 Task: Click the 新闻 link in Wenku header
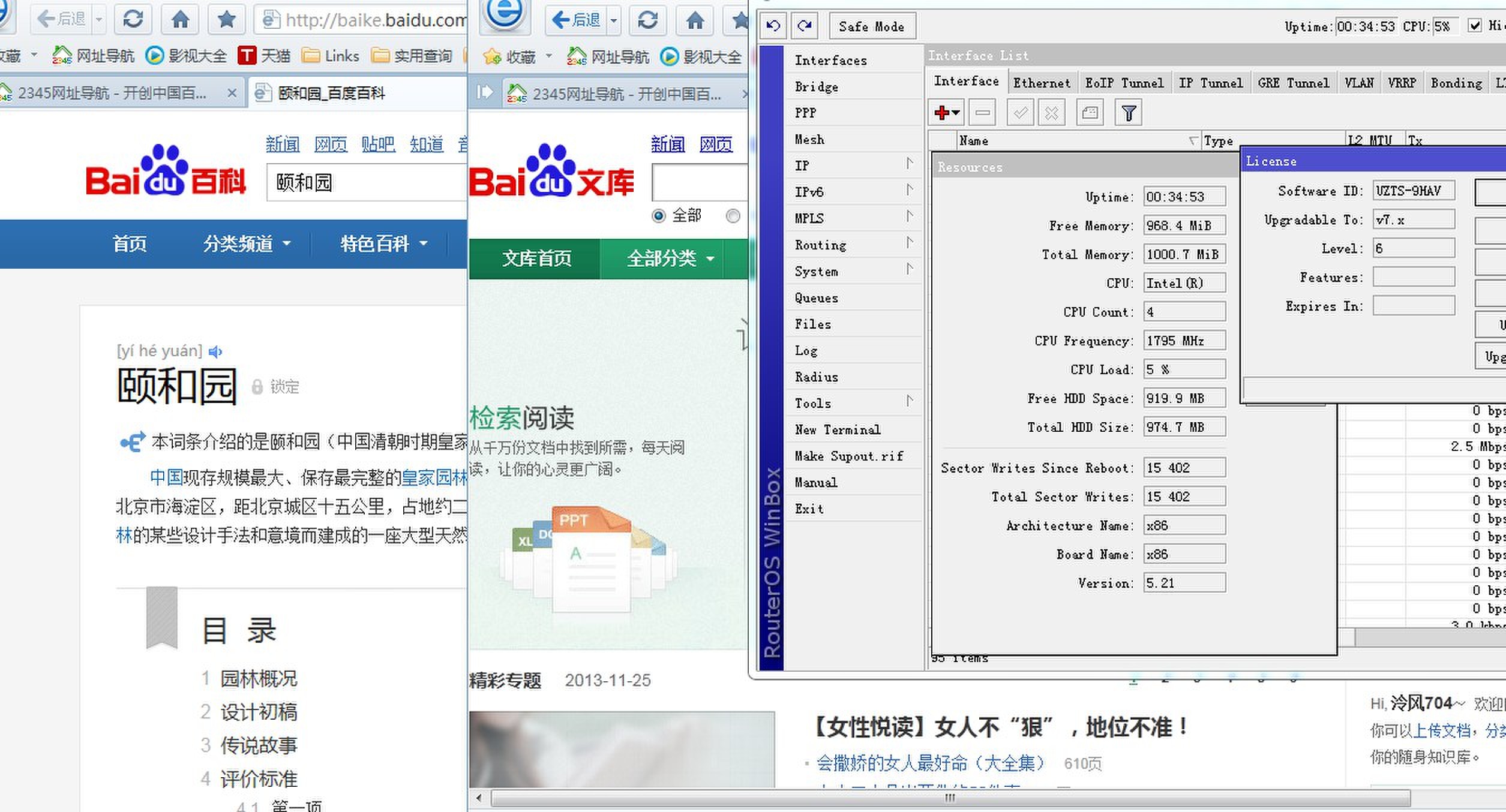(668, 145)
